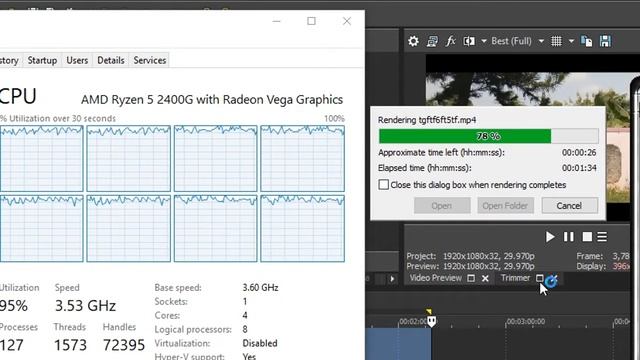640x360 pixels.
Task: Maximize the Task Manager window
Action: (311, 21)
